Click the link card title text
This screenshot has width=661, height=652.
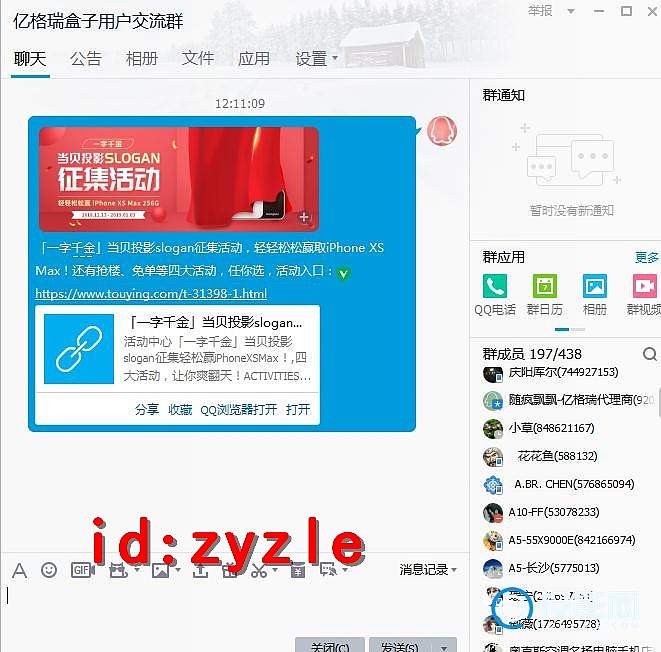click(215, 323)
